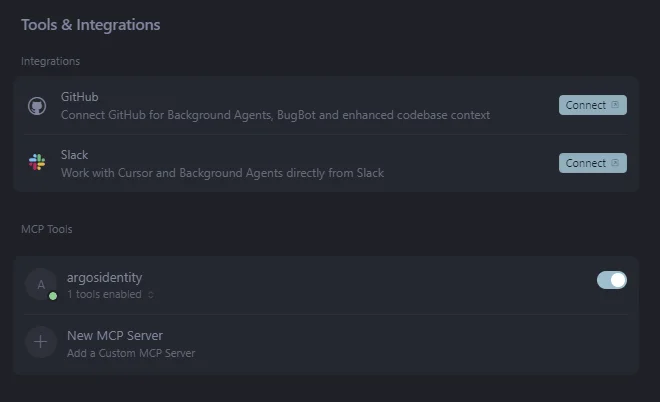
Task: Click the Slack logo icon
Action: click(37, 163)
